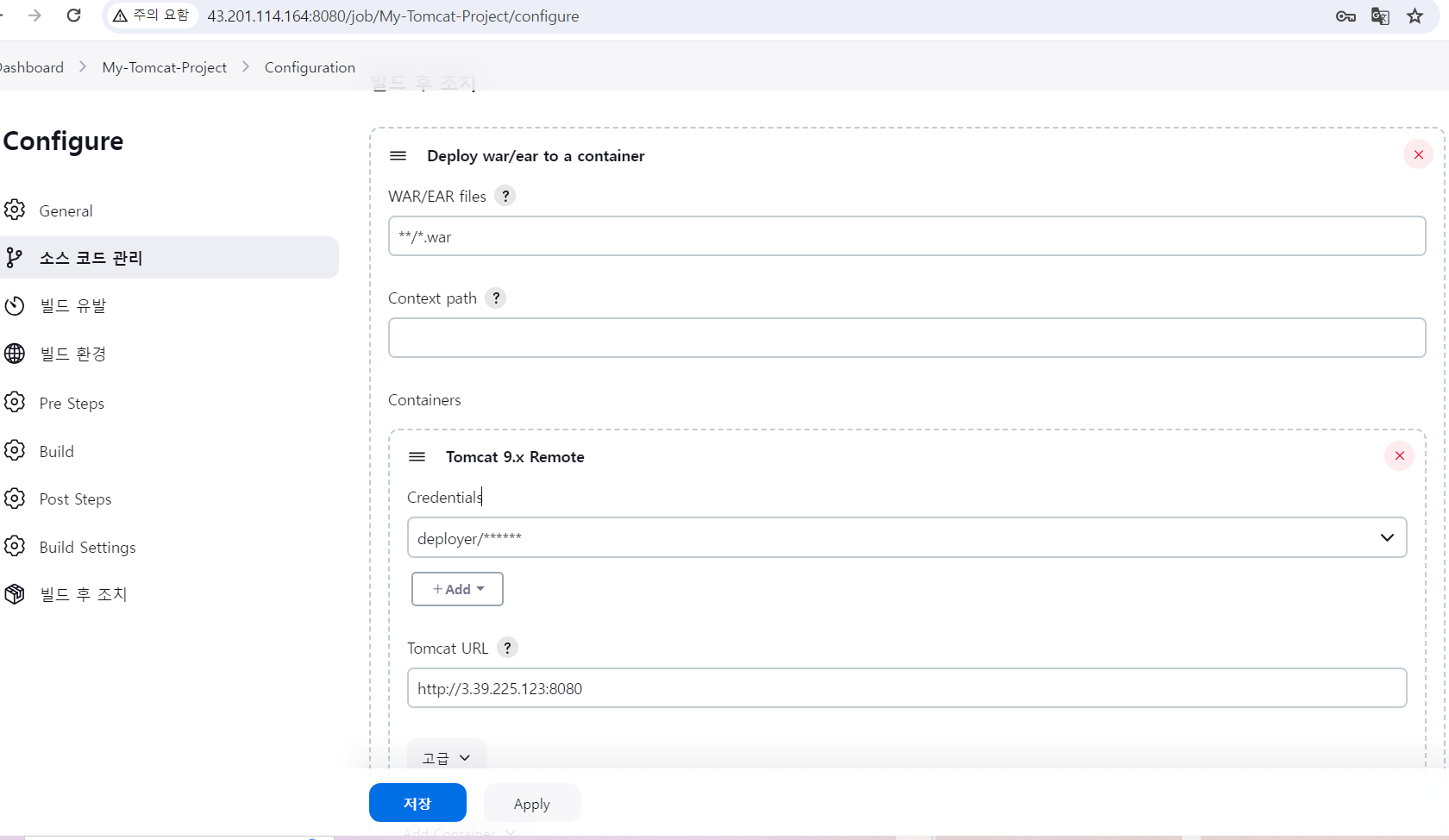Click the Build Settings gear icon
This screenshot has width=1449, height=840.
pyautogui.click(x=15, y=546)
